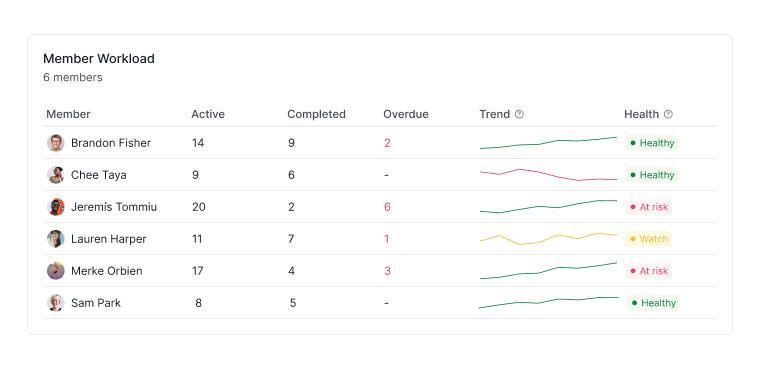Viewport: 760px width, 369px height.
Task: Click Merke Orbien's At risk badge
Action: (x=648, y=271)
